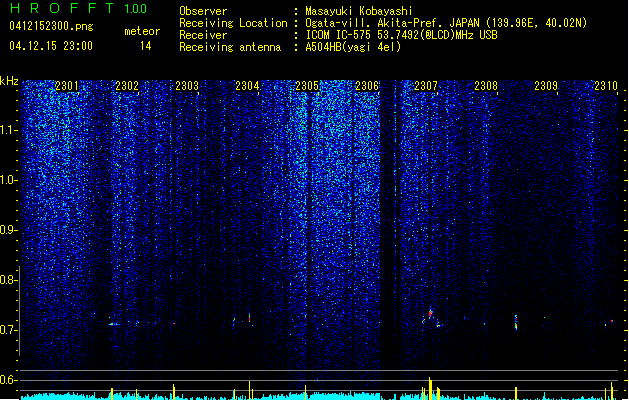Click the 1.1 kHz axis label
Viewport: 629px width, 400px height.
9,130
